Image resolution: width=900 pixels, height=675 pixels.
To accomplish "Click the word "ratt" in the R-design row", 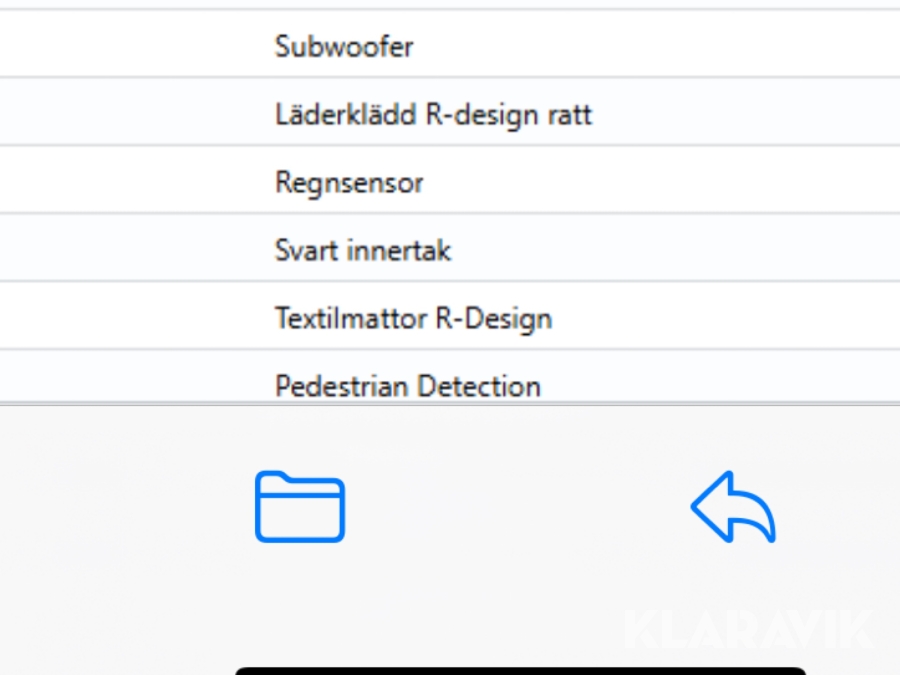I will coord(570,115).
